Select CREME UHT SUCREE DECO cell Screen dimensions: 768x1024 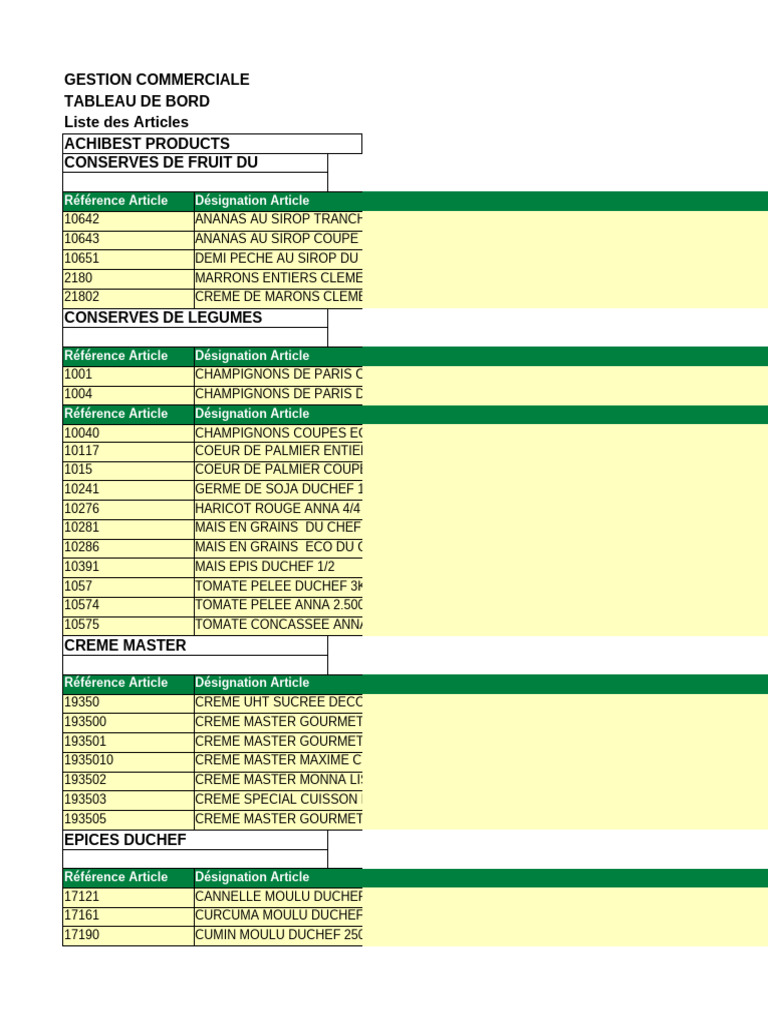(x=278, y=703)
